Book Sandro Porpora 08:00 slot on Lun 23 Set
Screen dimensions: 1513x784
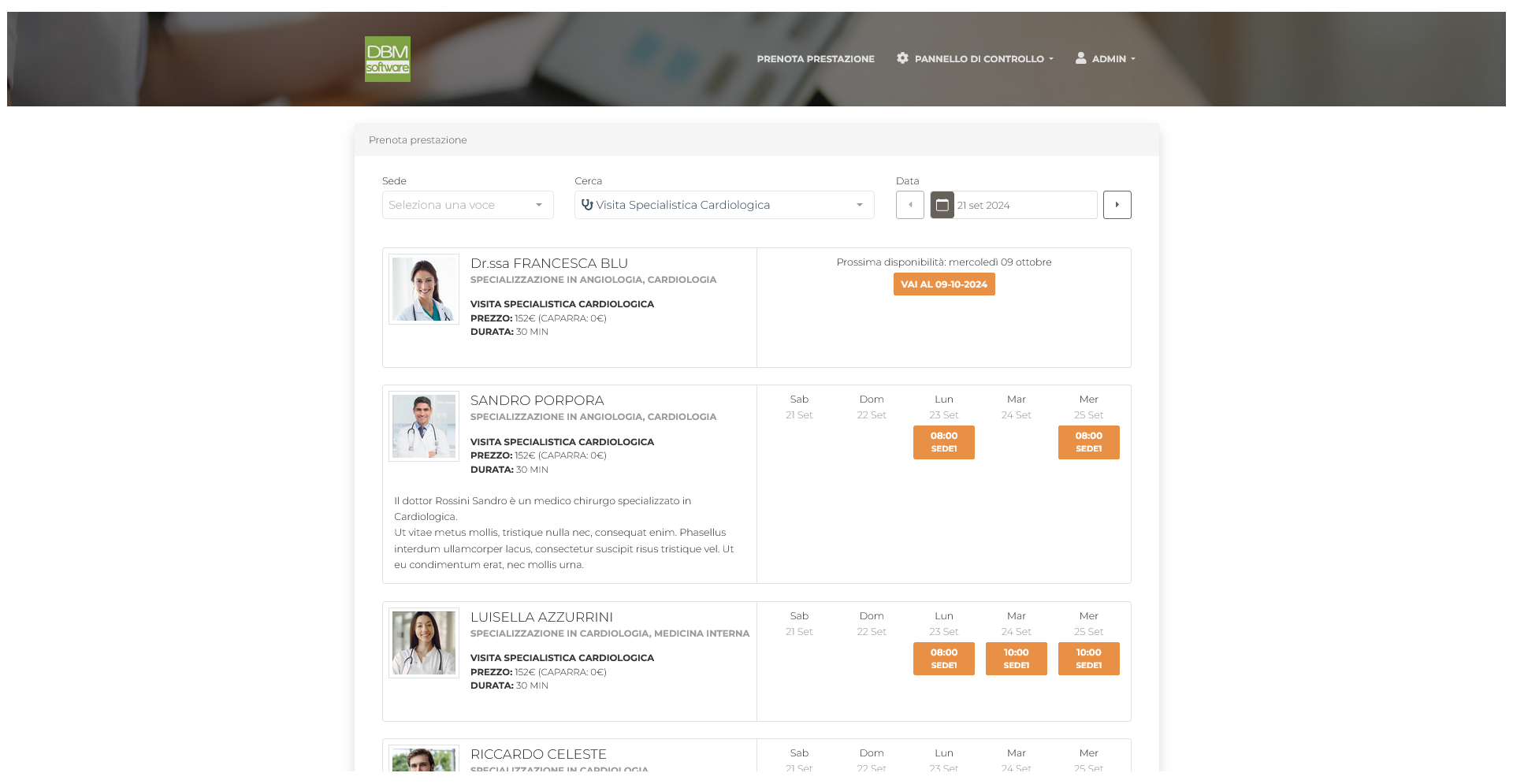click(944, 442)
